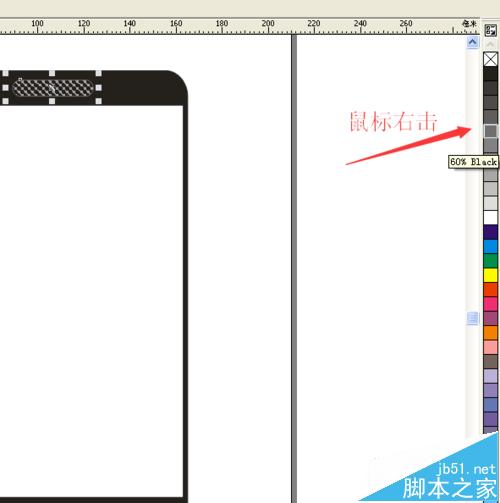Click the vertical scrollbar thumb
500x503 pixels.
pyautogui.click(x=472, y=318)
